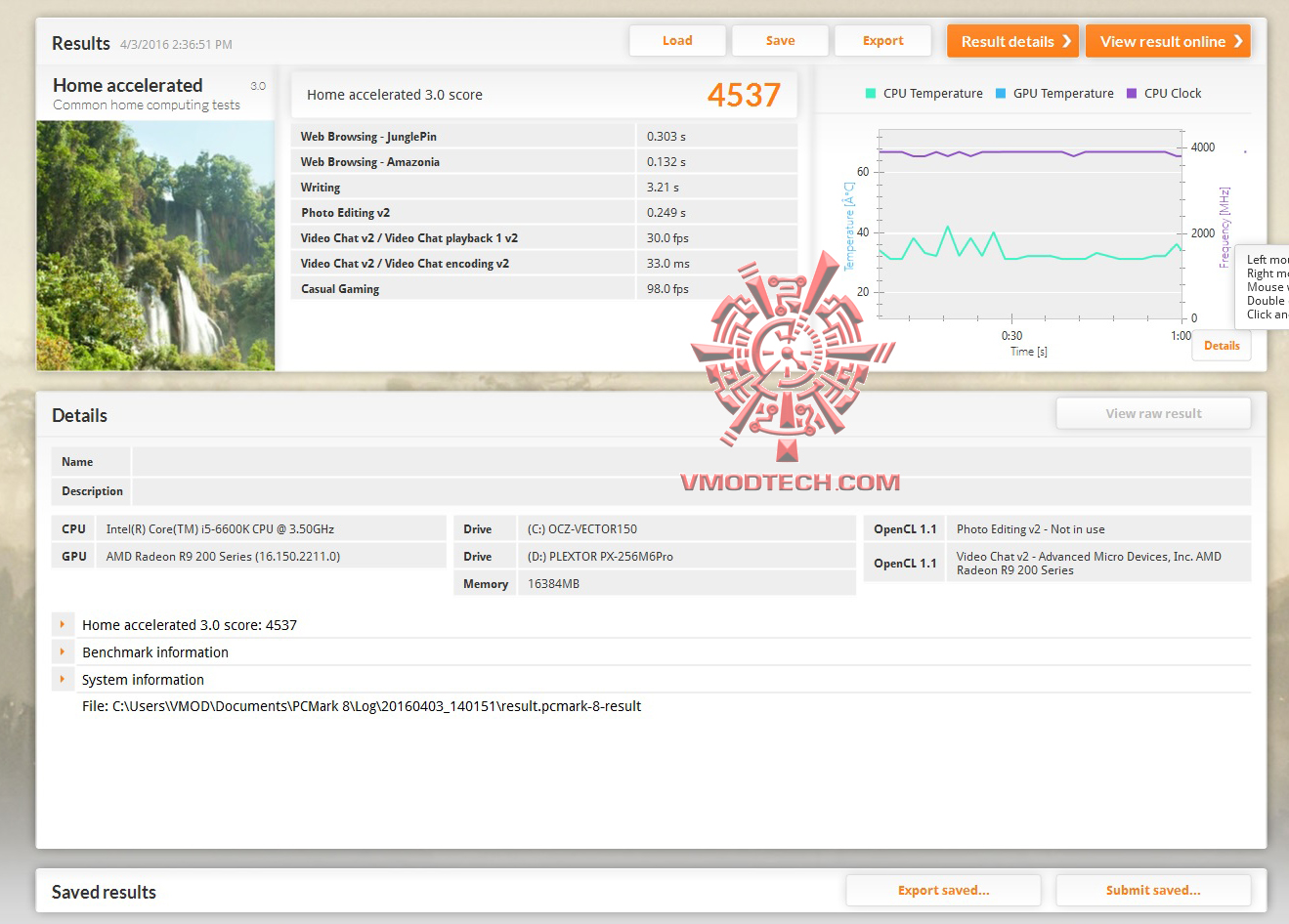Expand the Benchmark information section
Viewport: 1289px width, 924px height.
tap(63, 651)
